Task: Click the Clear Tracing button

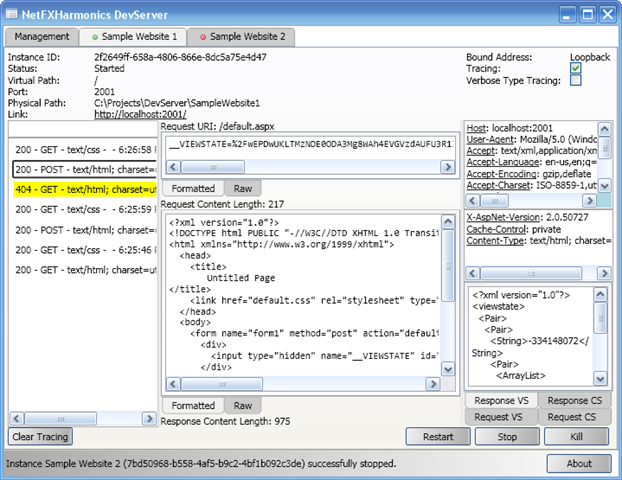Action: [40, 437]
